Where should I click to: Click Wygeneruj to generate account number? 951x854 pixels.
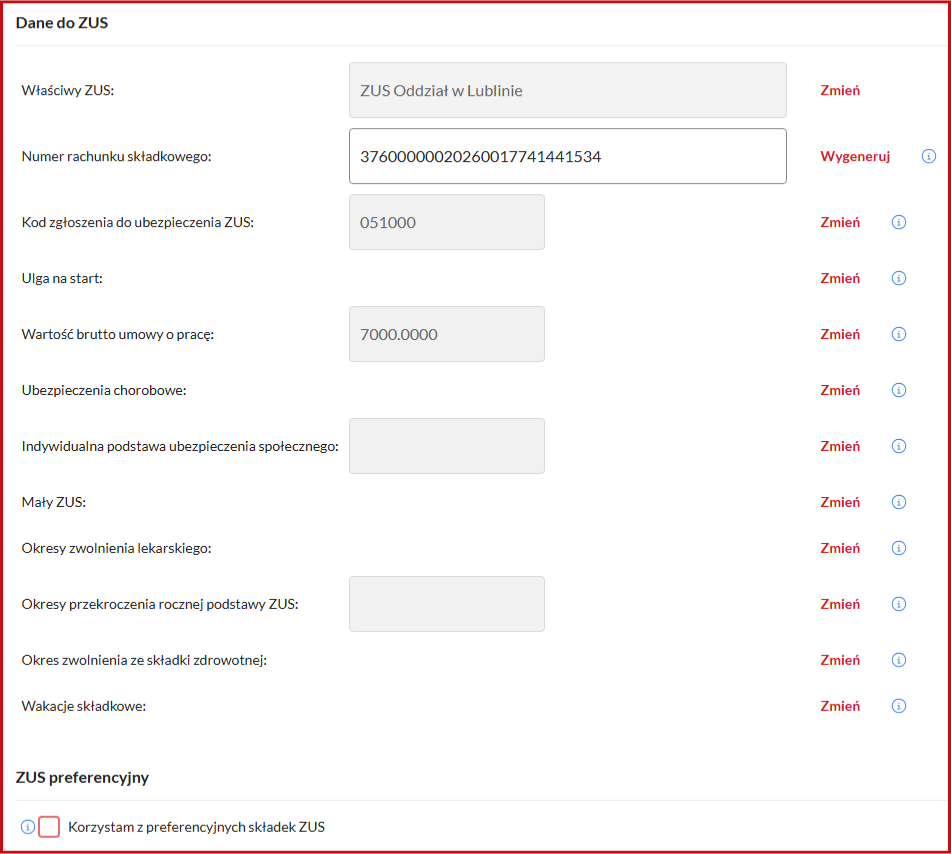[855, 156]
